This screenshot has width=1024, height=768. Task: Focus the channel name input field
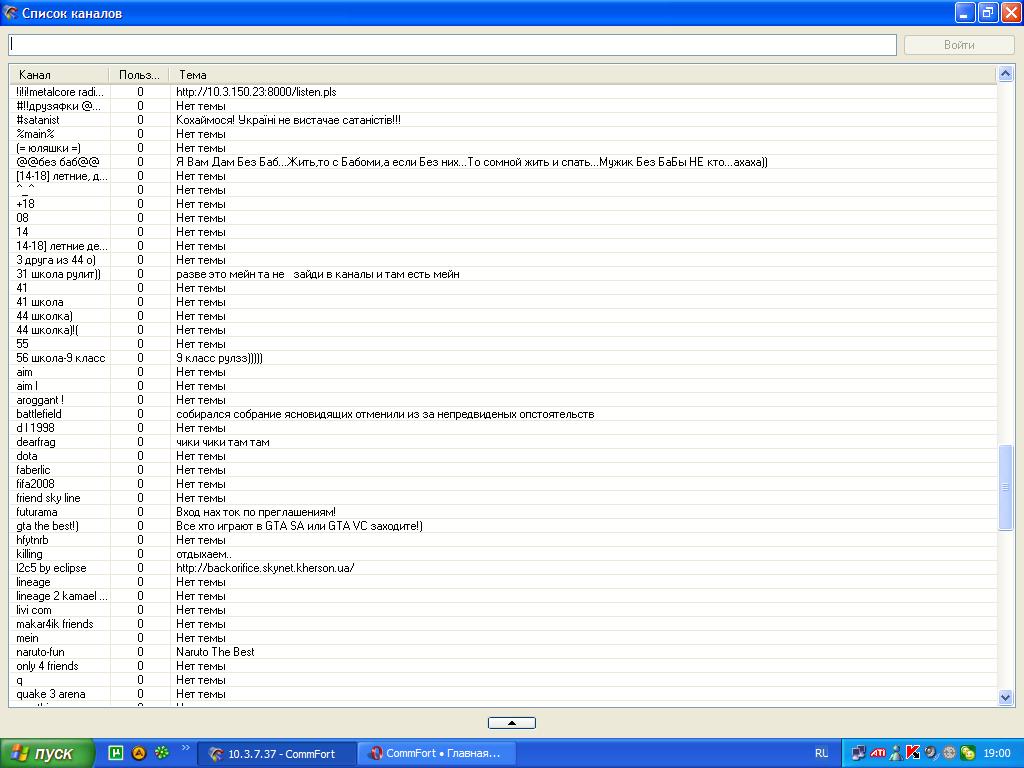pyautogui.click(x=452, y=45)
